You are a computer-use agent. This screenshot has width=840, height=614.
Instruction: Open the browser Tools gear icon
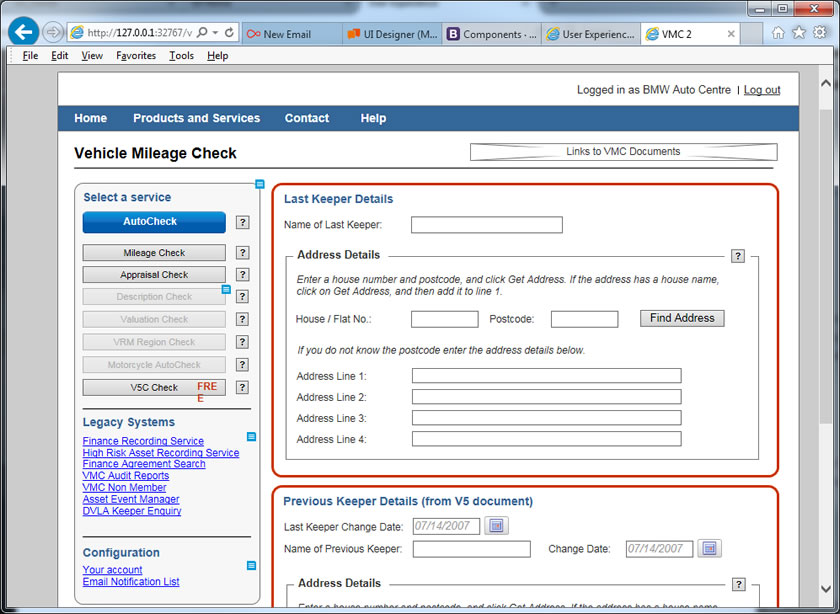pos(820,33)
